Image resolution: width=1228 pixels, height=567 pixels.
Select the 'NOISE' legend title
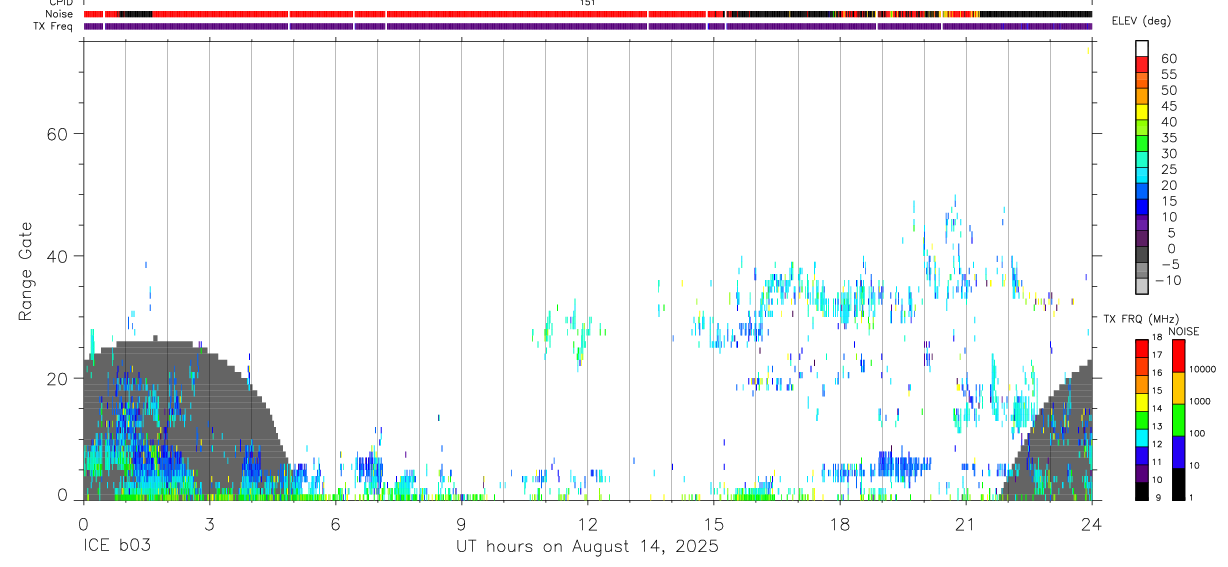pyautogui.click(x=1183, y=331)
